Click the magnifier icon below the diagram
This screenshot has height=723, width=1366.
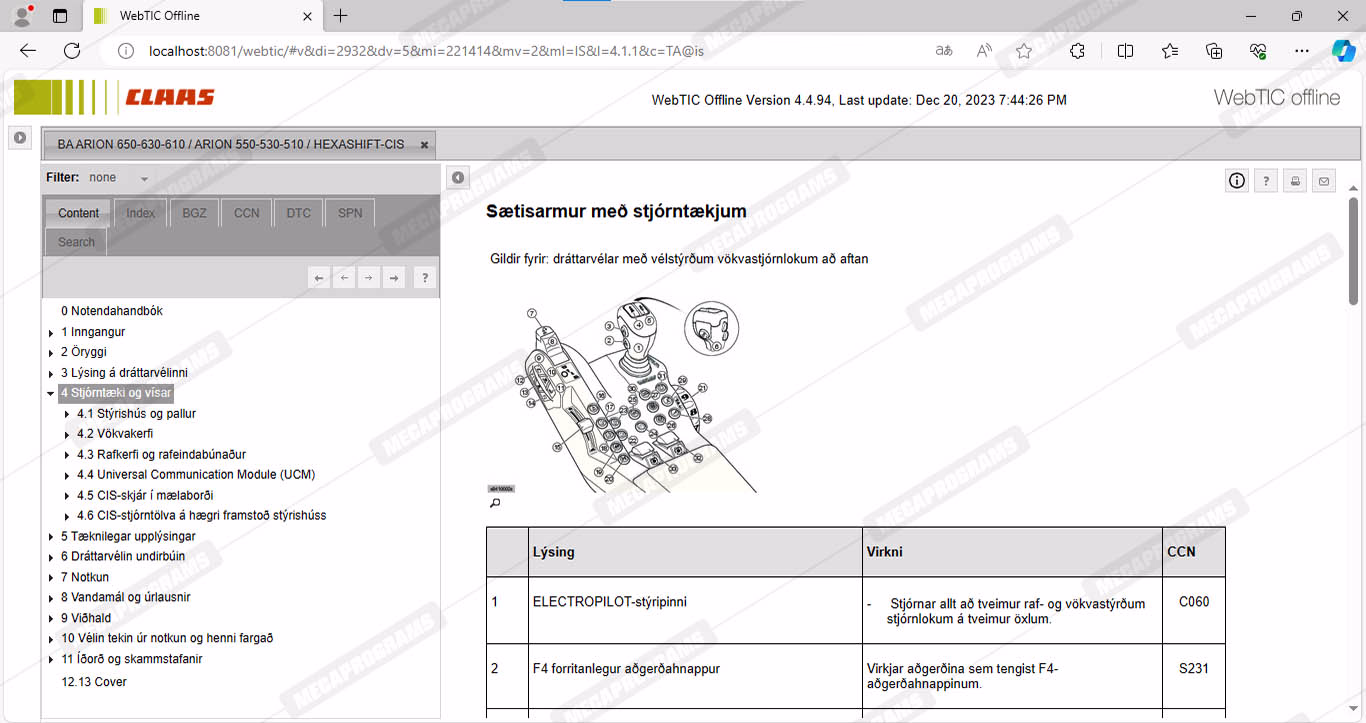click(494, 503)
